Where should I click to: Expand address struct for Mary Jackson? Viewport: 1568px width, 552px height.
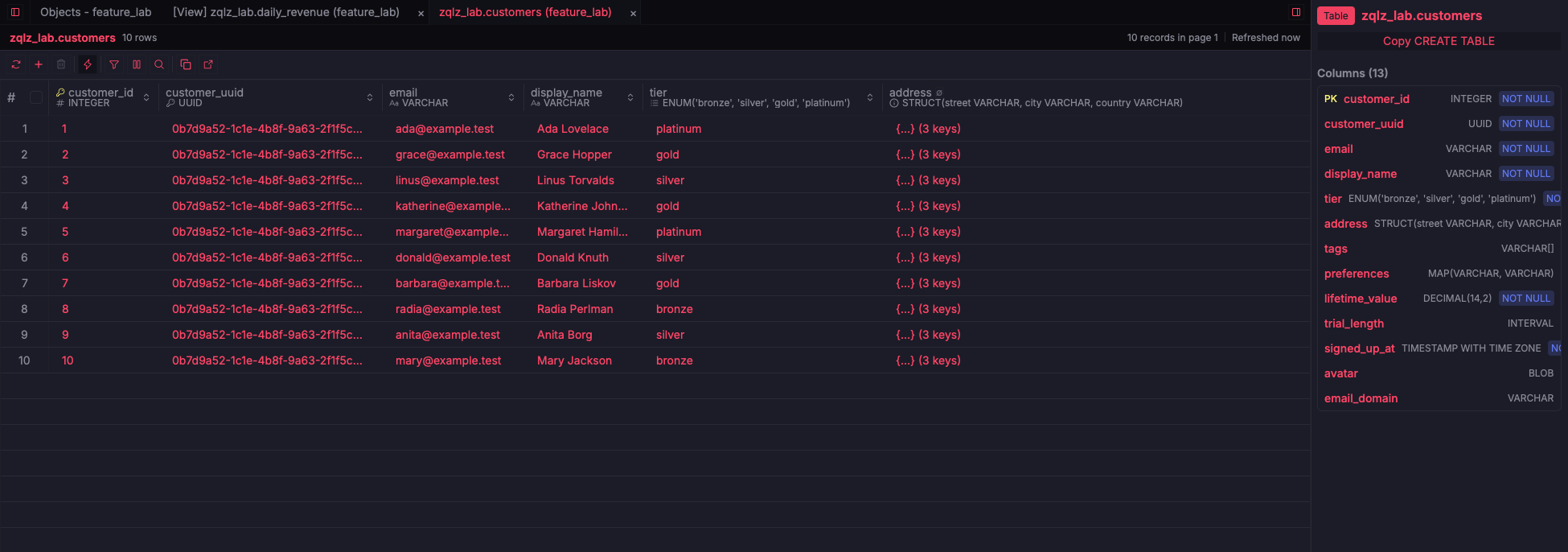point(928,360)
